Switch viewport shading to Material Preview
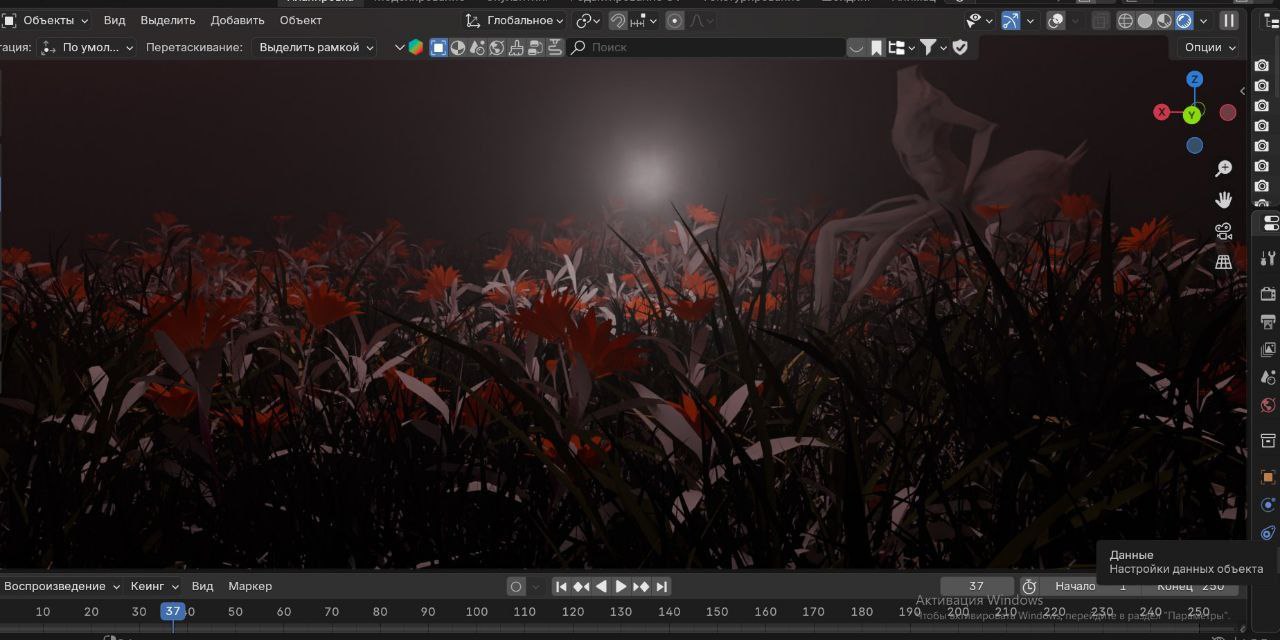Image resolution: width=1280 pixels, height=640 pixels. click(1164, 20)
